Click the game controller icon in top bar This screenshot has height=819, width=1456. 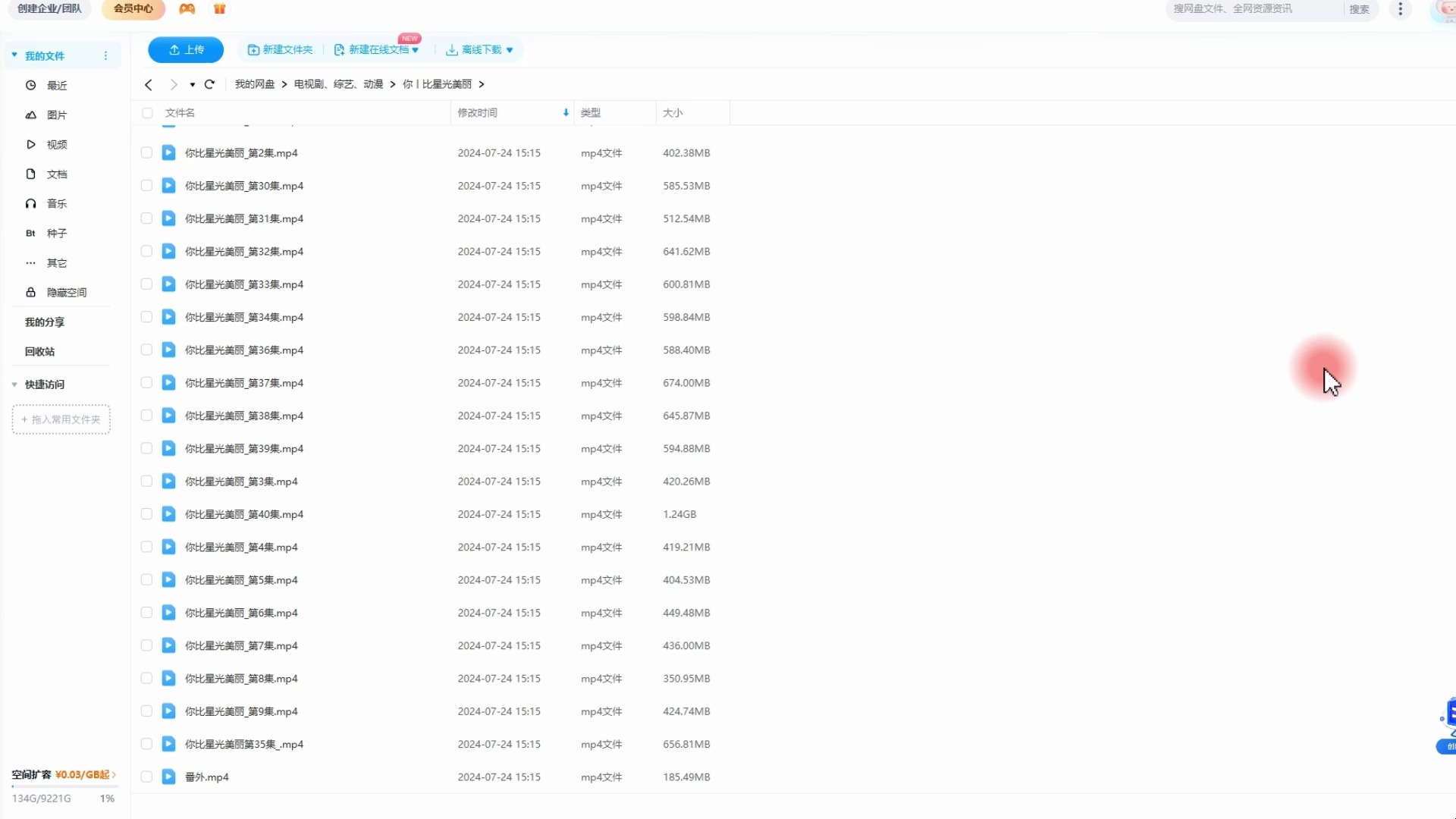[x=187, y=9]
